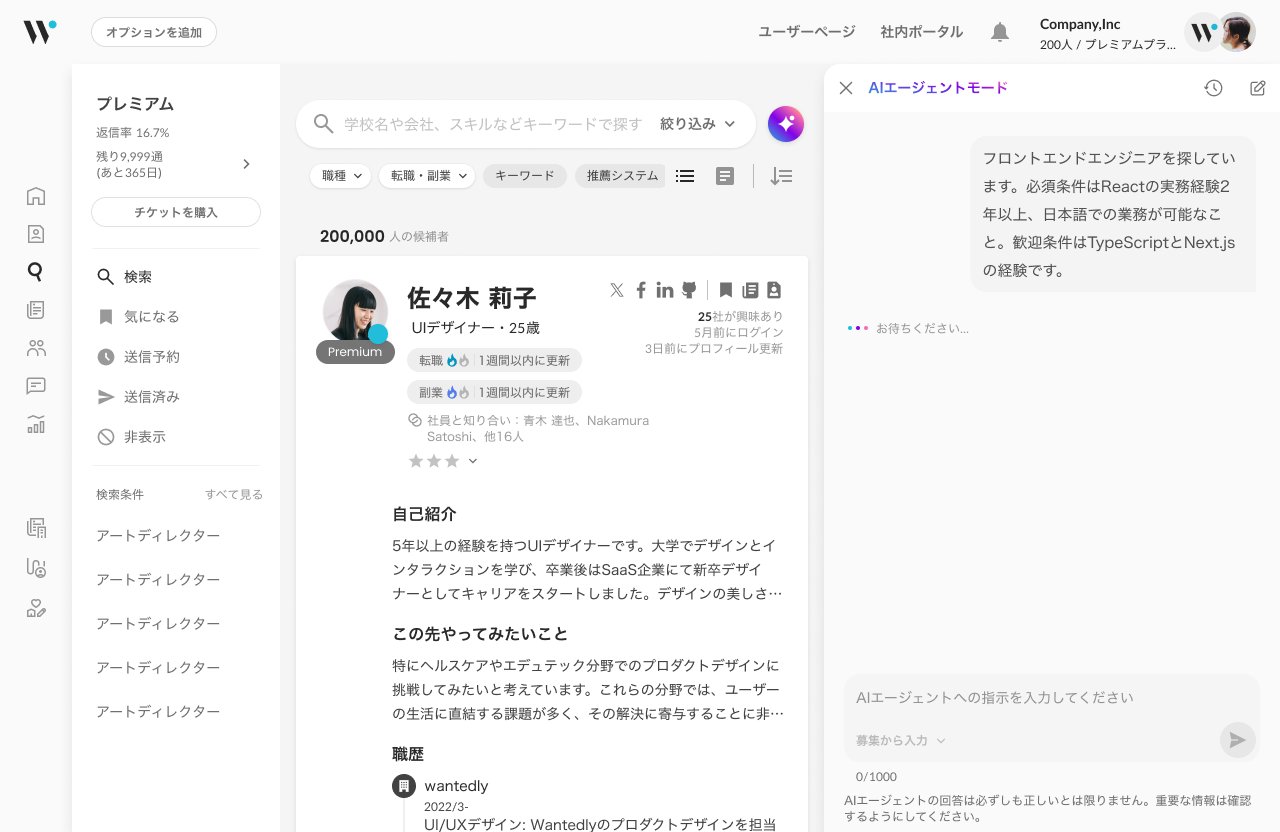The height and width of the screenshot is (832, 1280).
Task: Open candidate's LinkedIn profile icon
Action: [x=665, y=290]
